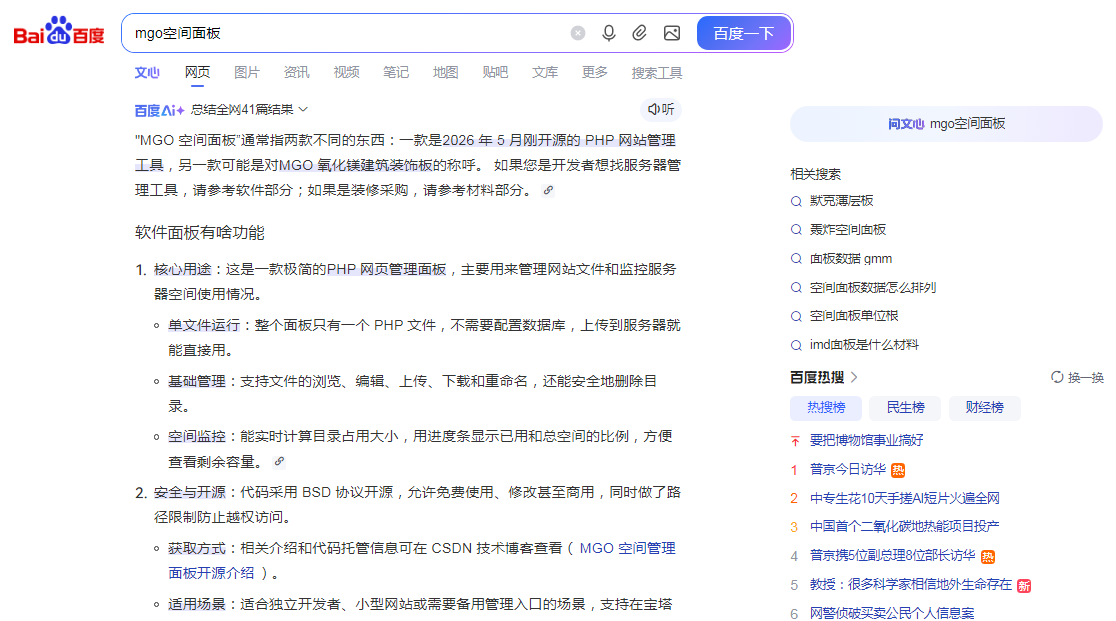Click the 百度AI+ logo
This screenshot has height=621, width=1116.
(x=159, y=110)
